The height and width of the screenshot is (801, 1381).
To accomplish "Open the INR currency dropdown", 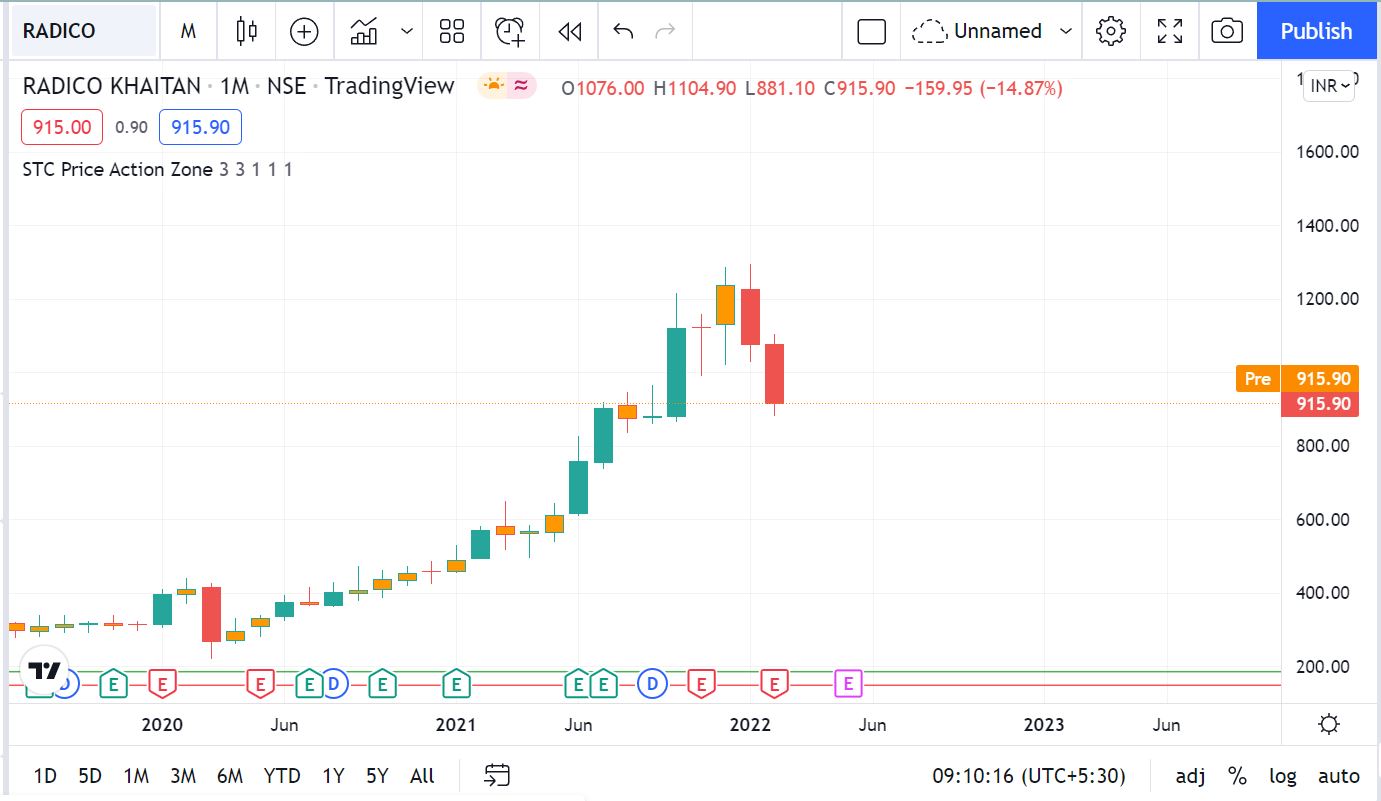I will tap(1330, 86).
